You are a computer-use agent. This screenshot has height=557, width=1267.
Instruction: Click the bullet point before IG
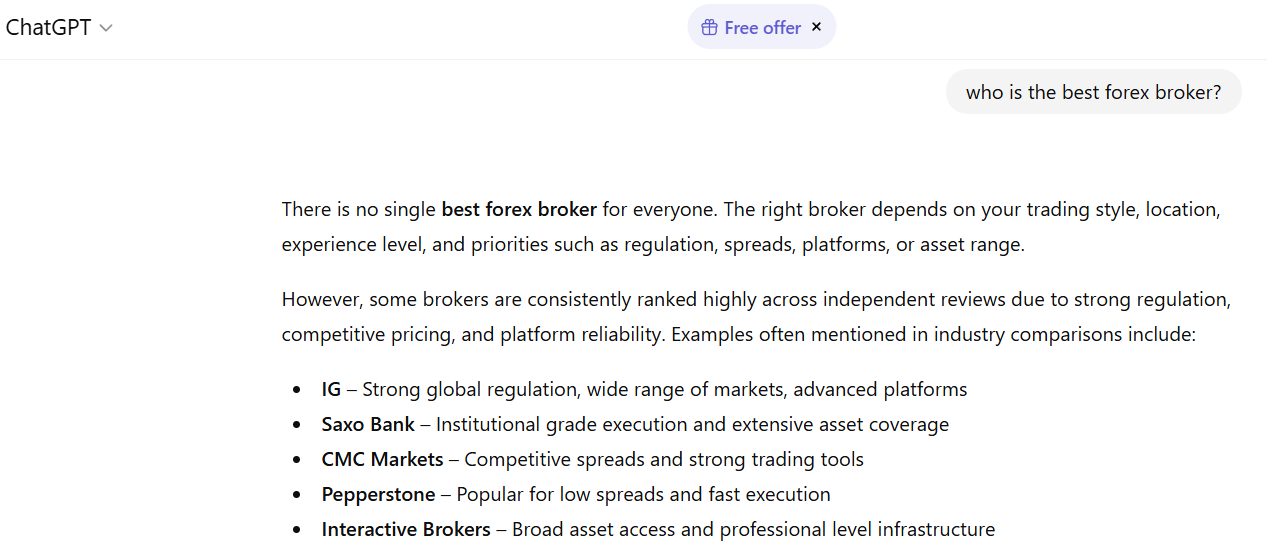tap(297, 390)
